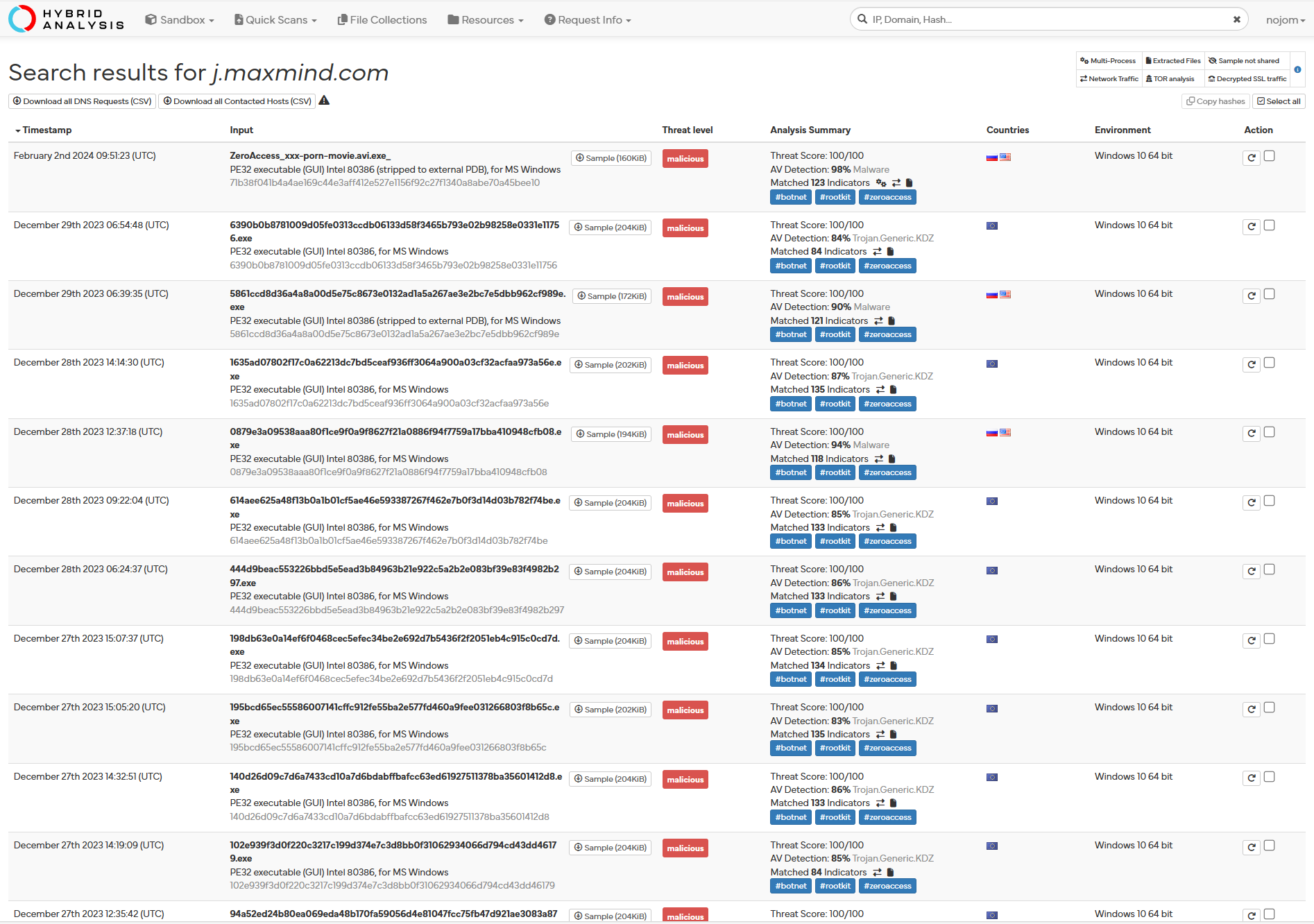Image resolution: width=1314 pixels, height=924 pixels.
Task: Open report ZeroAccess_xxx-porn-movie.avi.exe_
Action: [x=310, y=155]
